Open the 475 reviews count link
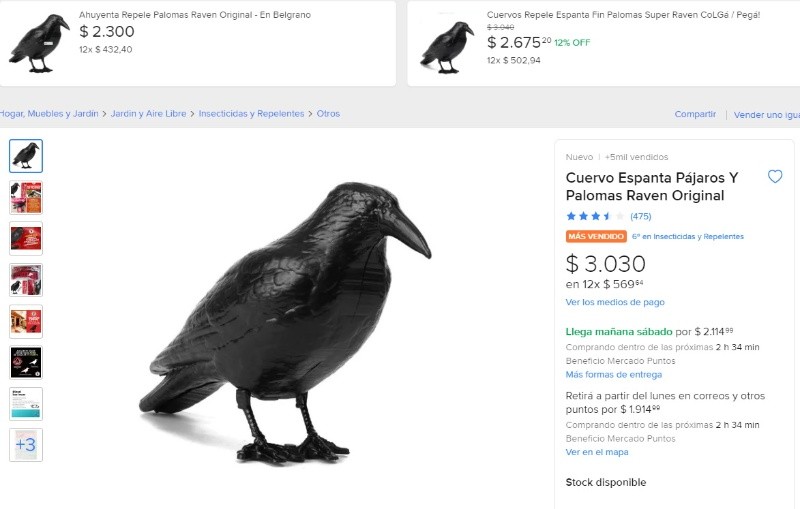This screenshot has width=800, height=509. pyautogui.click(x=640, y=216)
